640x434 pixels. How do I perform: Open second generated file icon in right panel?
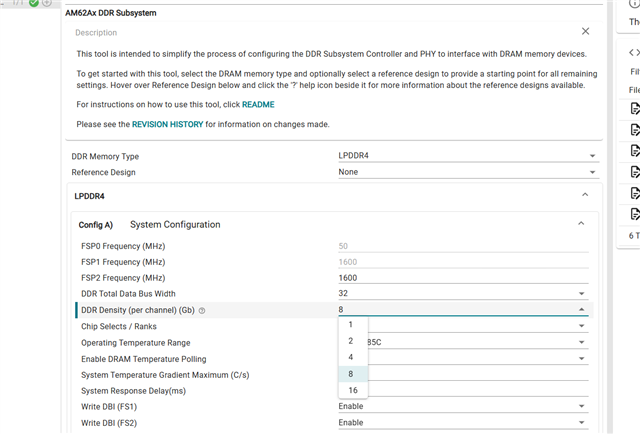[635, 130]
